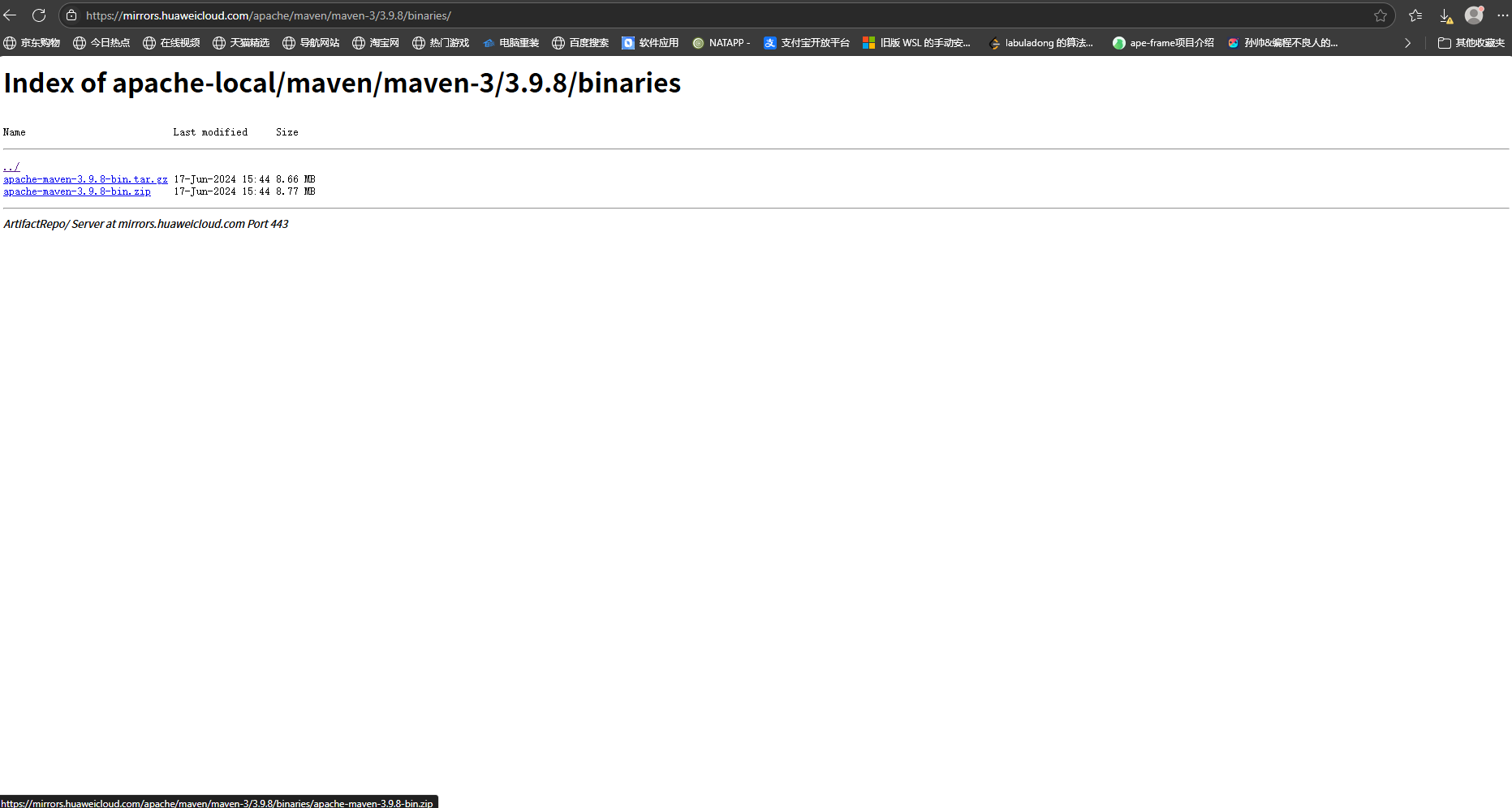Open the 京东购物 bookmark

(x=32, y=43)
